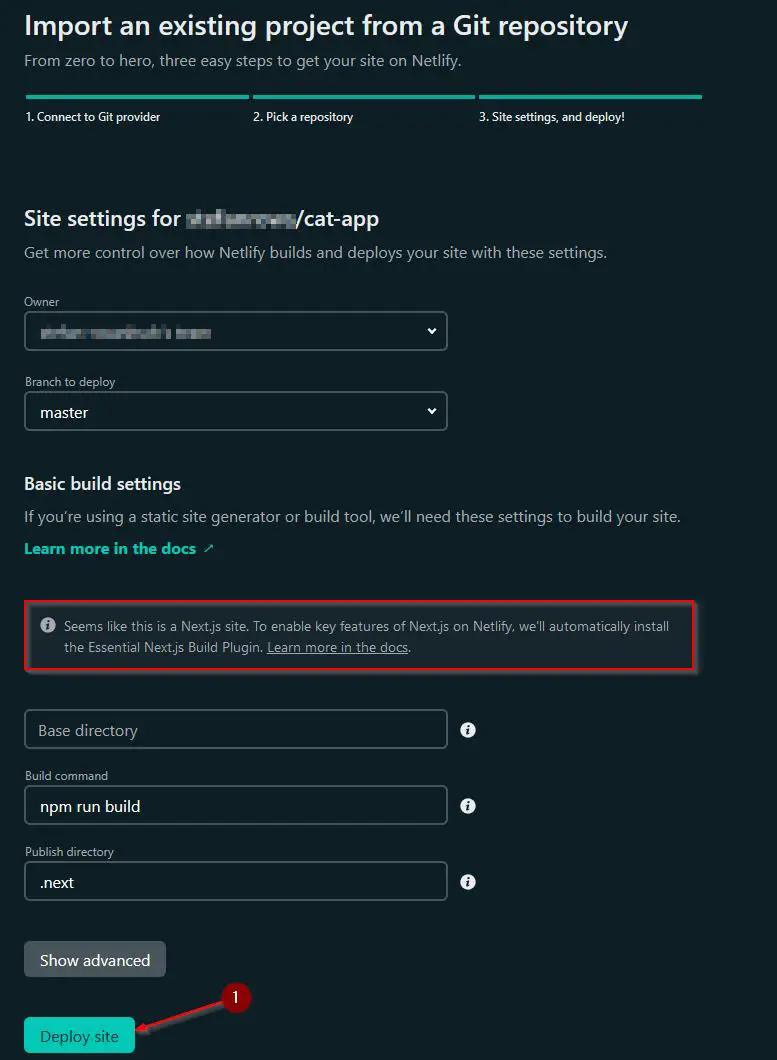This screenshot has height=1060, width=777.
Task: Open the Branch to deploy dropdown
Action: 236,411
